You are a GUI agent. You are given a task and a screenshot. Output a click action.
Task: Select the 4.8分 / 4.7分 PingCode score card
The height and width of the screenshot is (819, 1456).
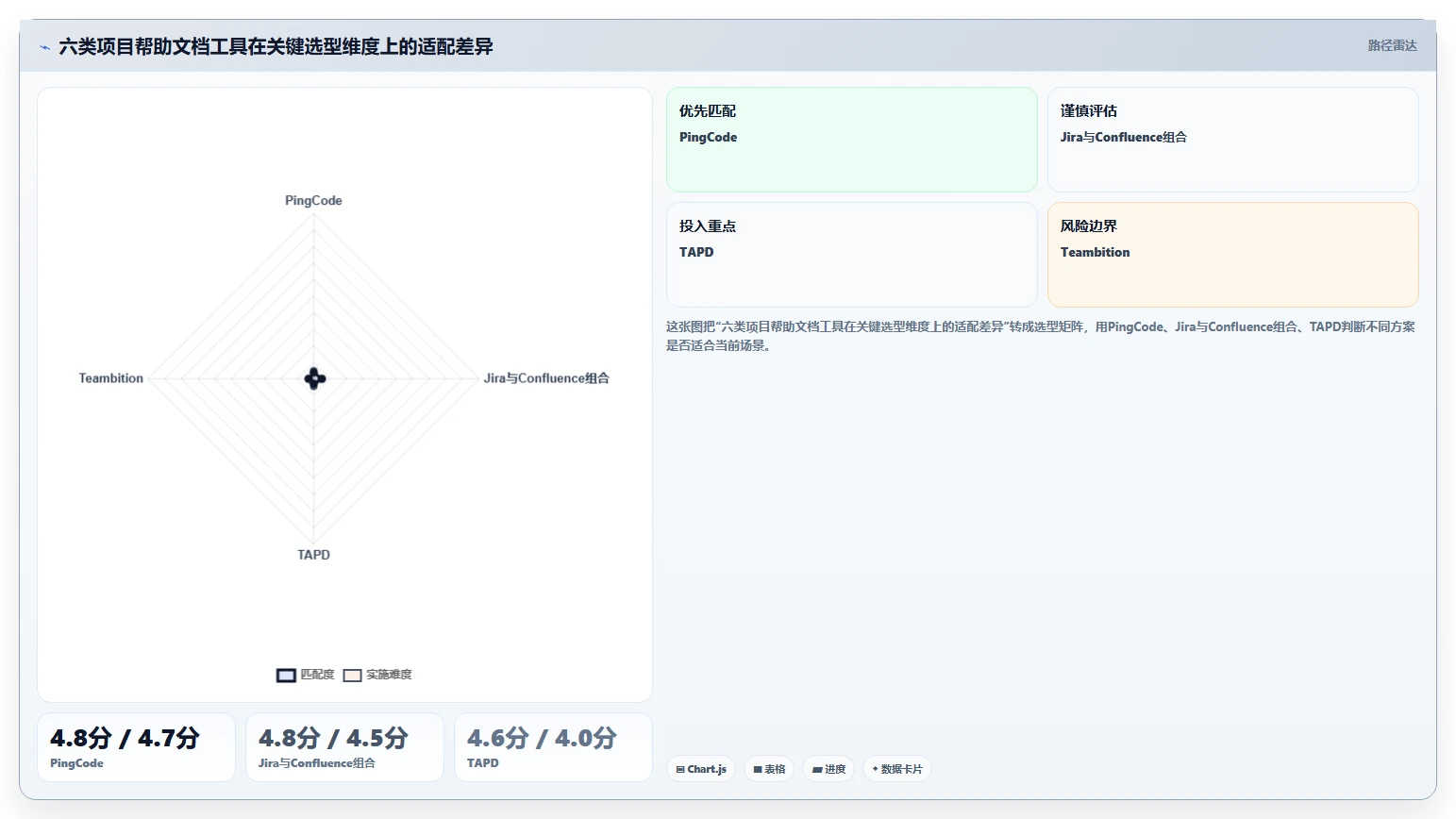click(x=136, y=747)
